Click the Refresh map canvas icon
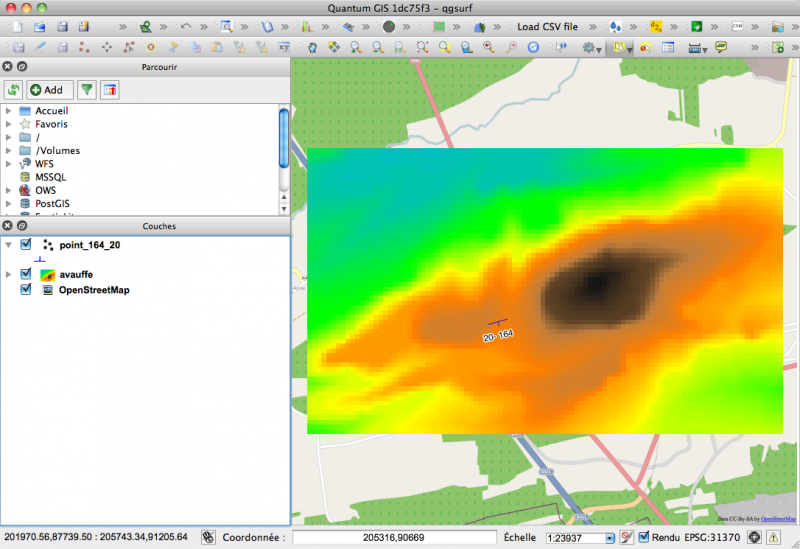This screenshot has width=800, height=549. (533, 47)
